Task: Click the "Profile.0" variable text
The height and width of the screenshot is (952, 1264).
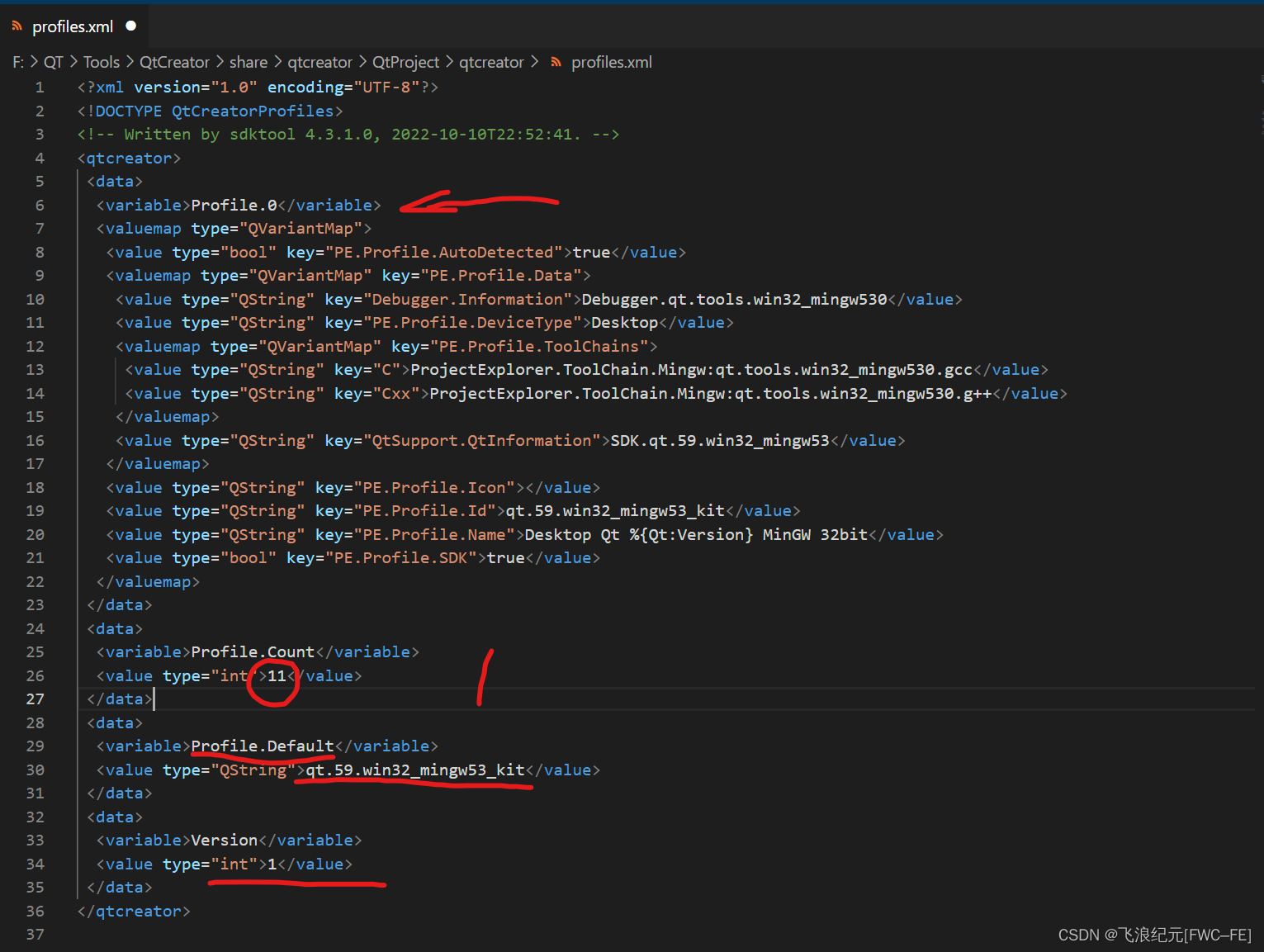Action: coord(234,206)
